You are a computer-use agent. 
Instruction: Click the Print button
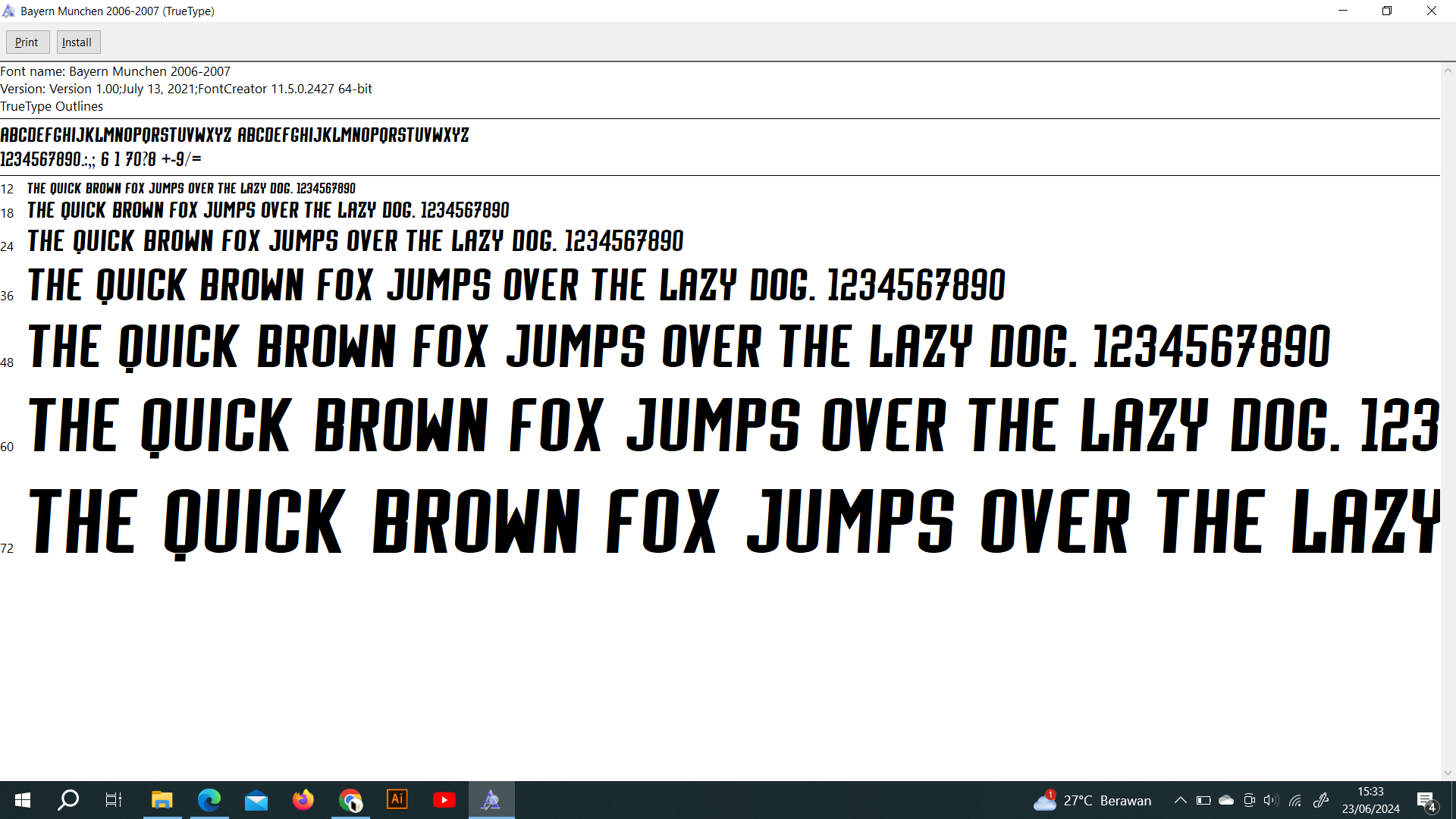27,42
